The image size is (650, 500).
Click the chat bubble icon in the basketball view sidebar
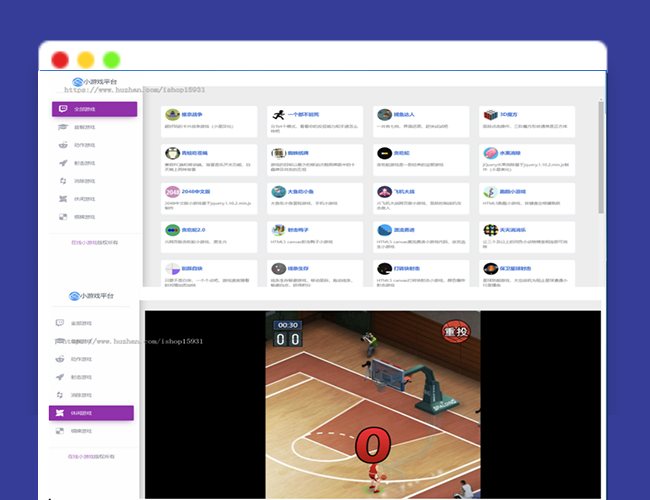pyautogui.click(x=60, y=323)
